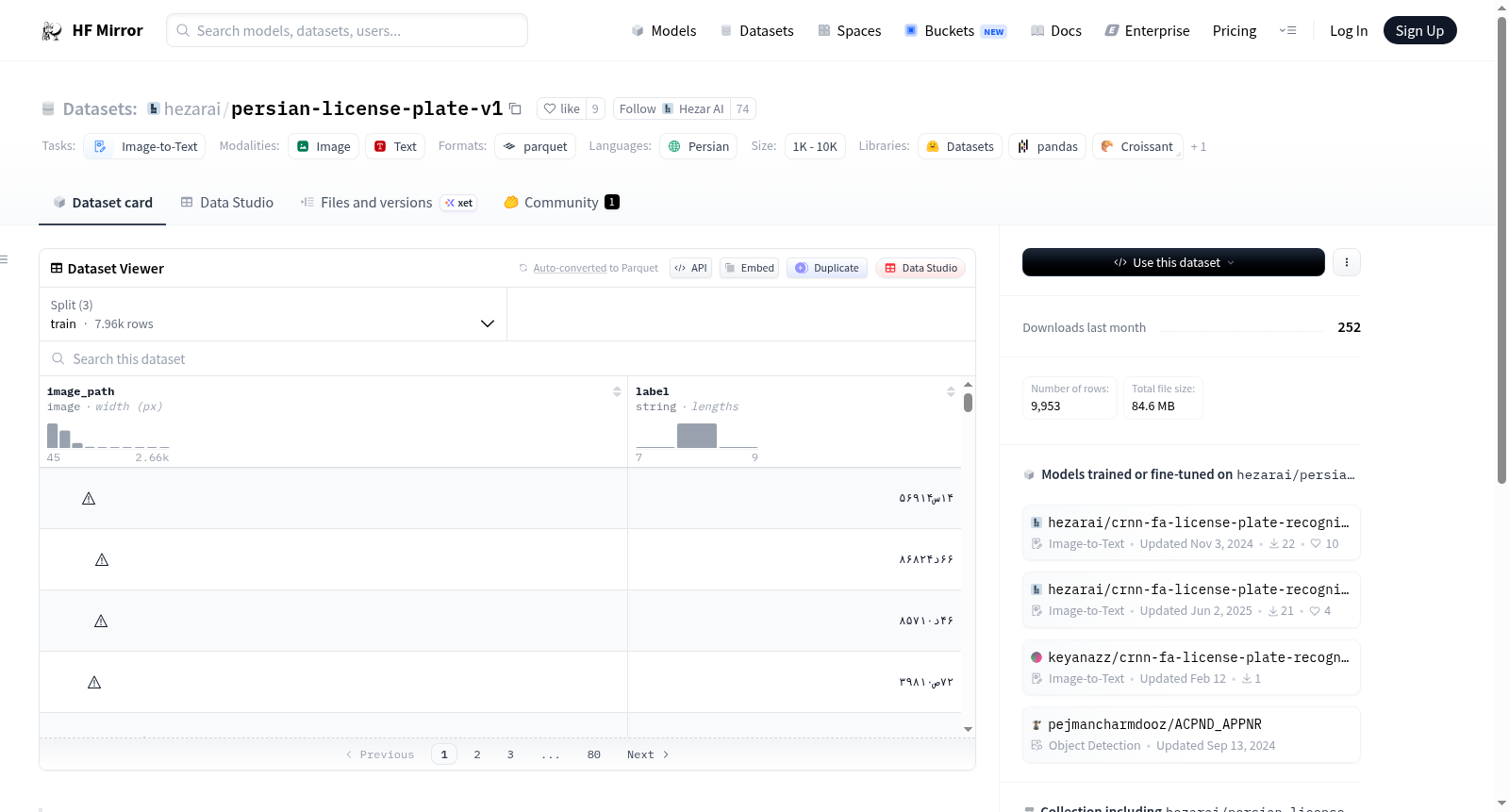Filter by the Image-to-Text task tag

145,147
